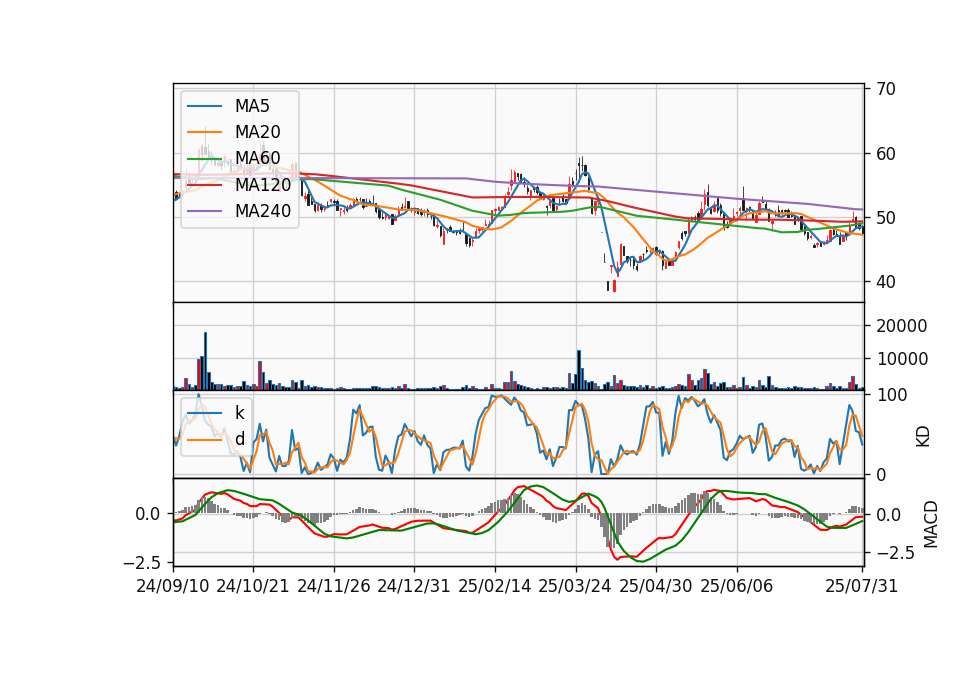Click the 100 tick on the KD axis

(x=891, y=395)
